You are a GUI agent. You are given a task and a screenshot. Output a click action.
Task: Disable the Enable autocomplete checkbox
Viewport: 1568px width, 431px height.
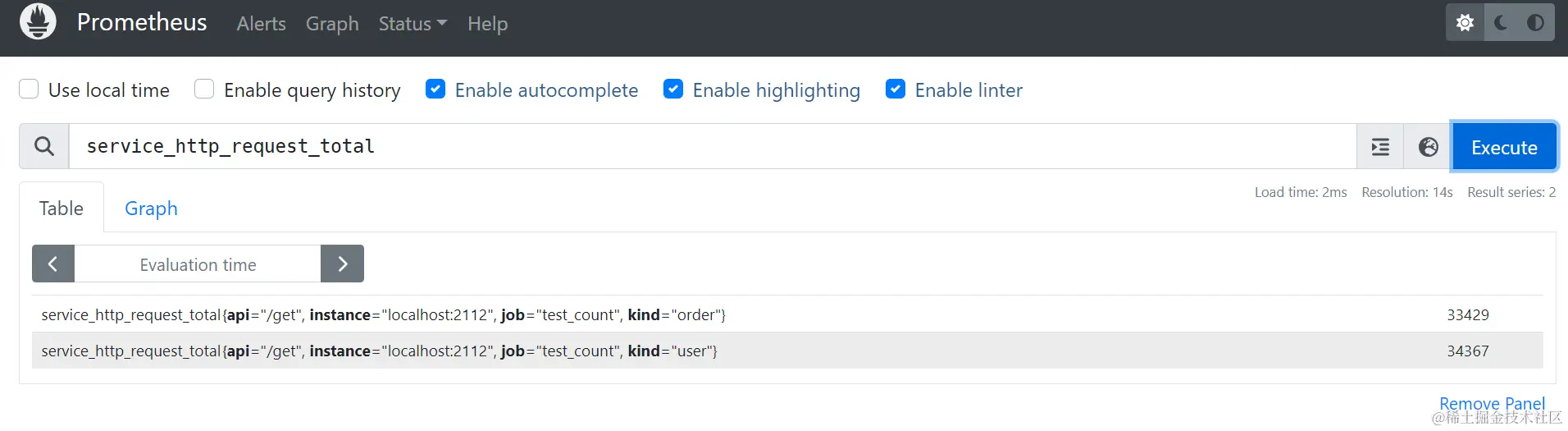coord(435,89)
